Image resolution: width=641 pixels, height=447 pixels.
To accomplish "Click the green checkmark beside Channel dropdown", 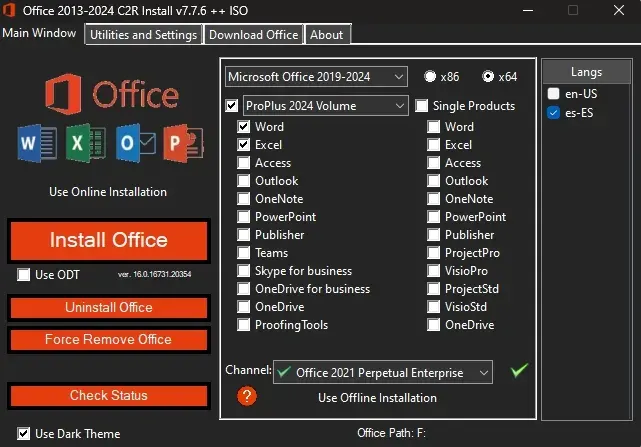I will click(x=519, y=370).
